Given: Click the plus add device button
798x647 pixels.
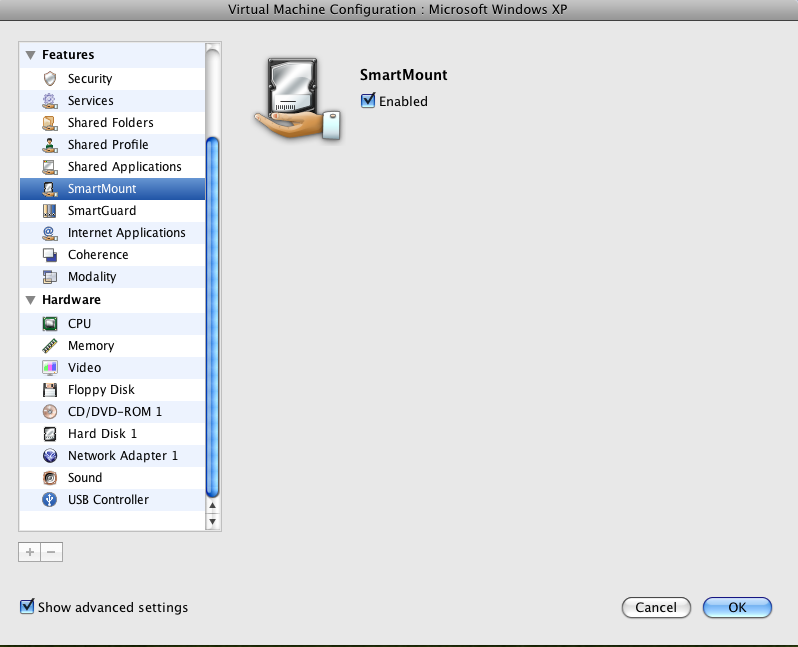Looking at the screenshot, I should point(30,552).
